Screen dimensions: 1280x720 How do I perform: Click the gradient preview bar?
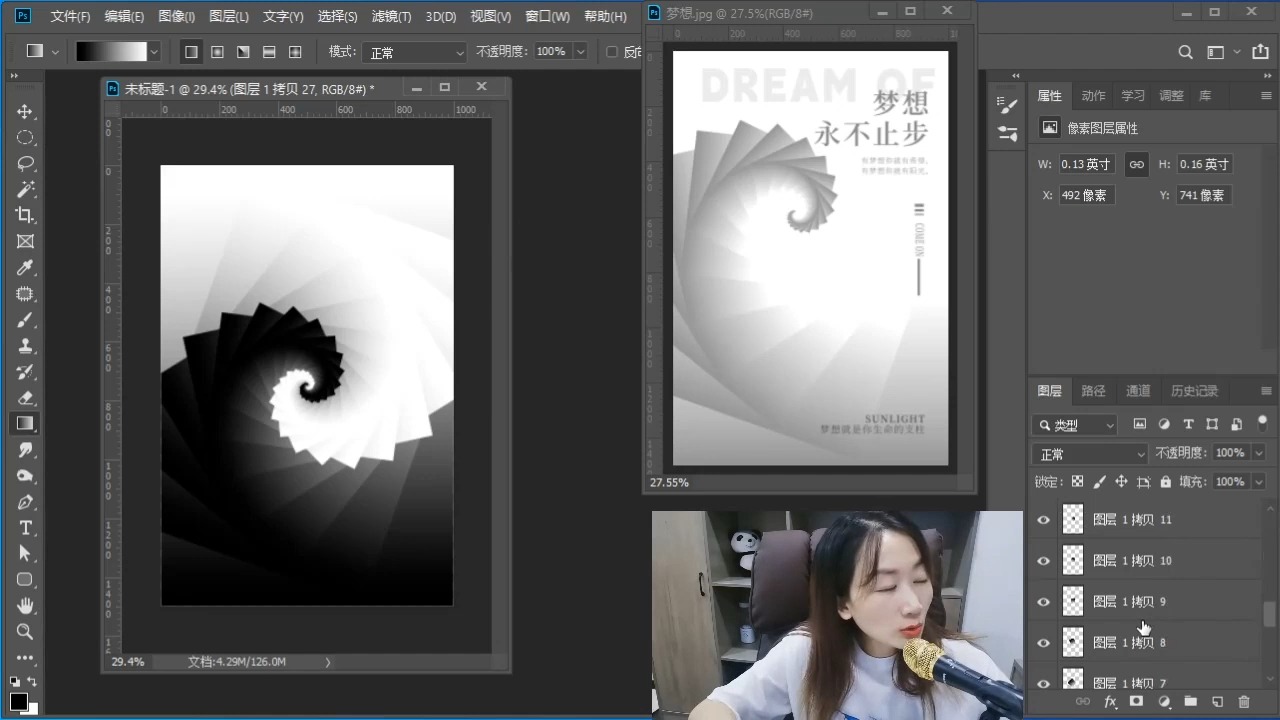tap(111, 51)
